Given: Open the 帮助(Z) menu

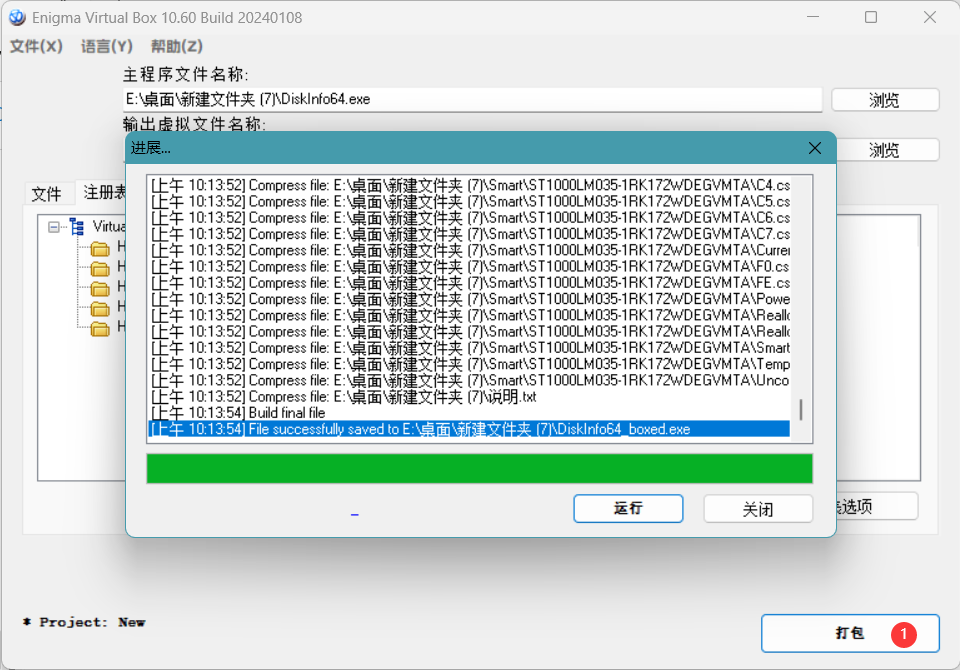Looking at the screenshot, I should click(x=177, y=47).
